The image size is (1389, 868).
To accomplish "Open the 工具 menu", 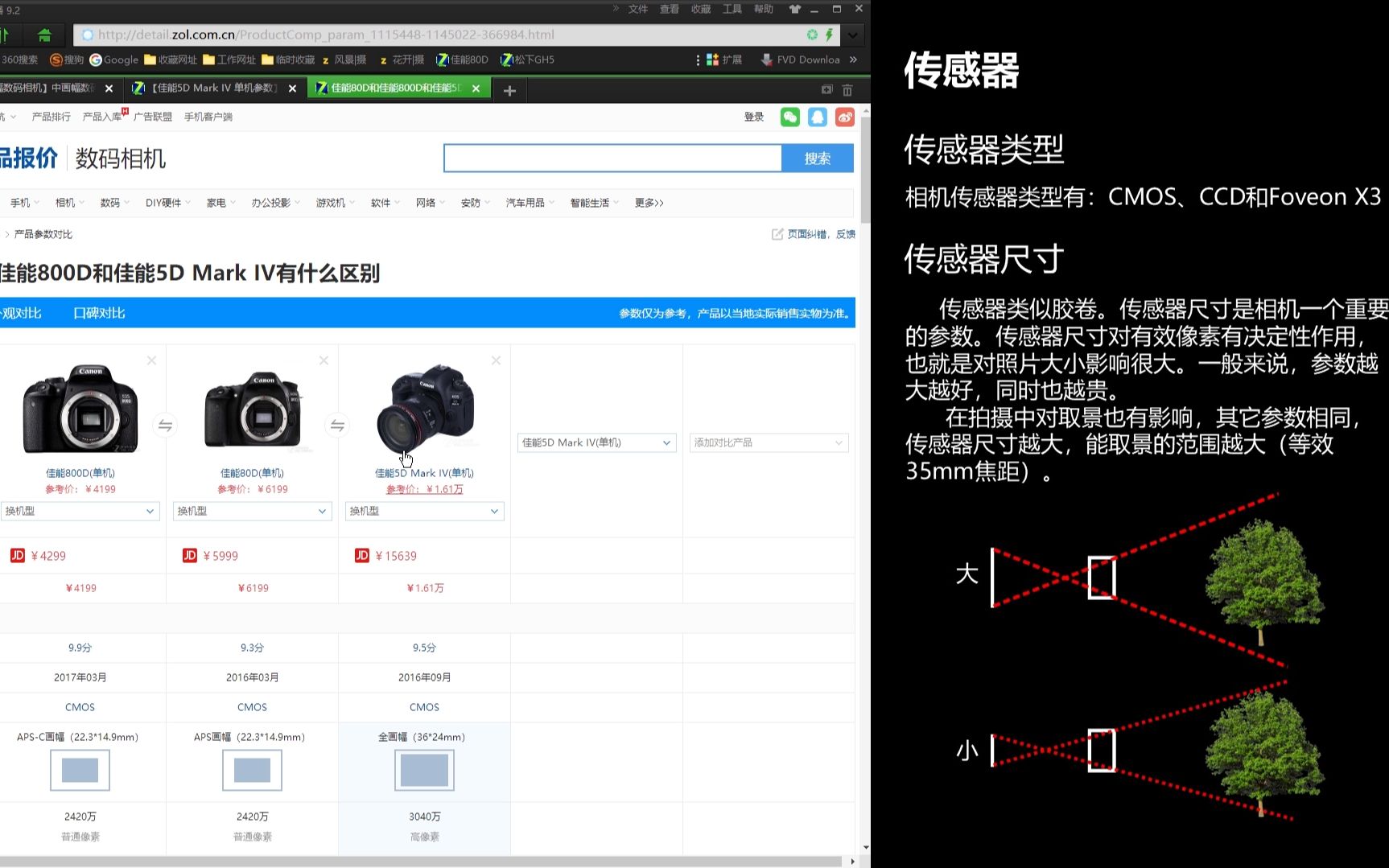I will [x=732, y=9].
